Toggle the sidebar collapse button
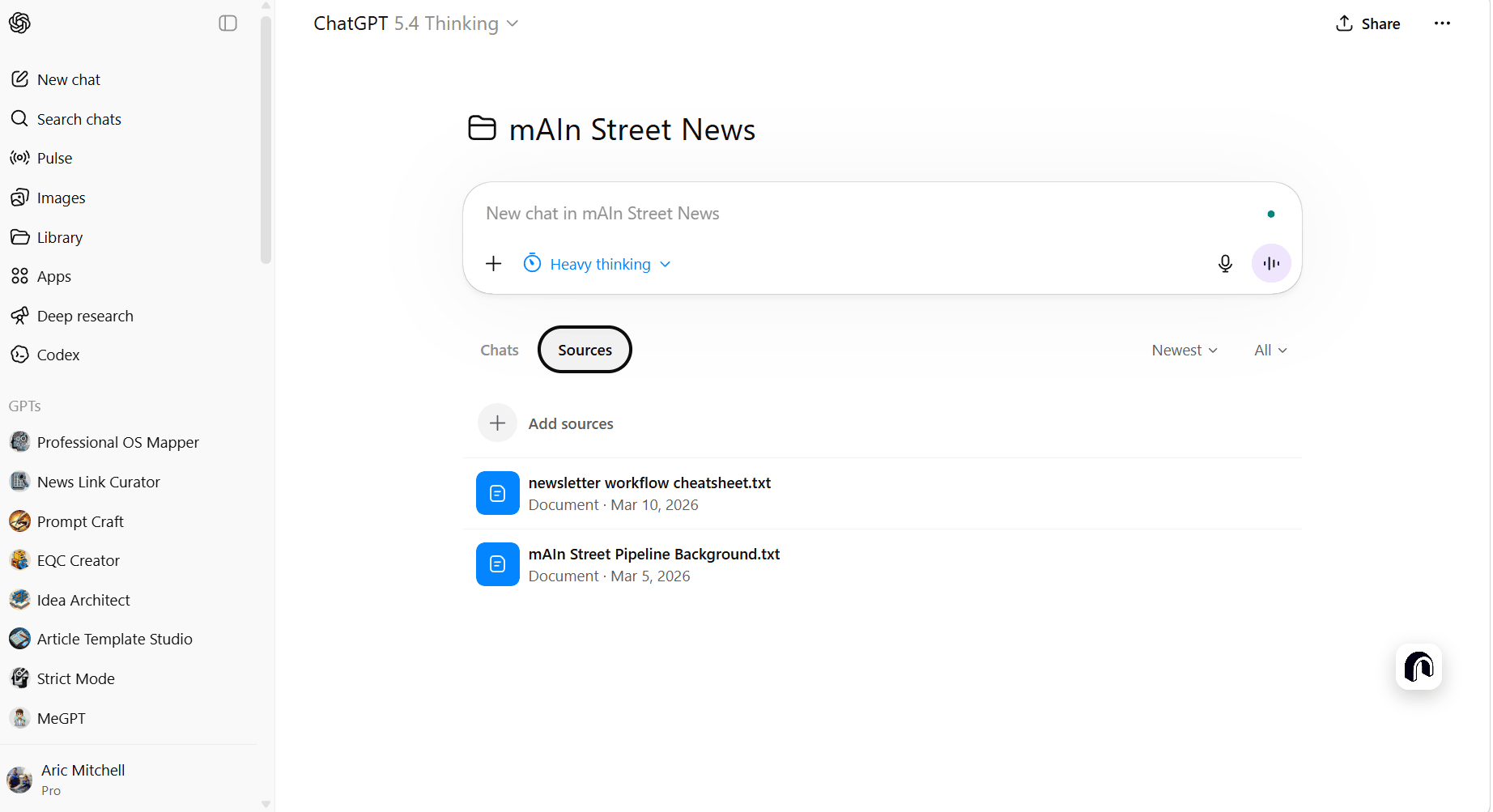Screen dimensions: 1493x812 coord(228,23)
